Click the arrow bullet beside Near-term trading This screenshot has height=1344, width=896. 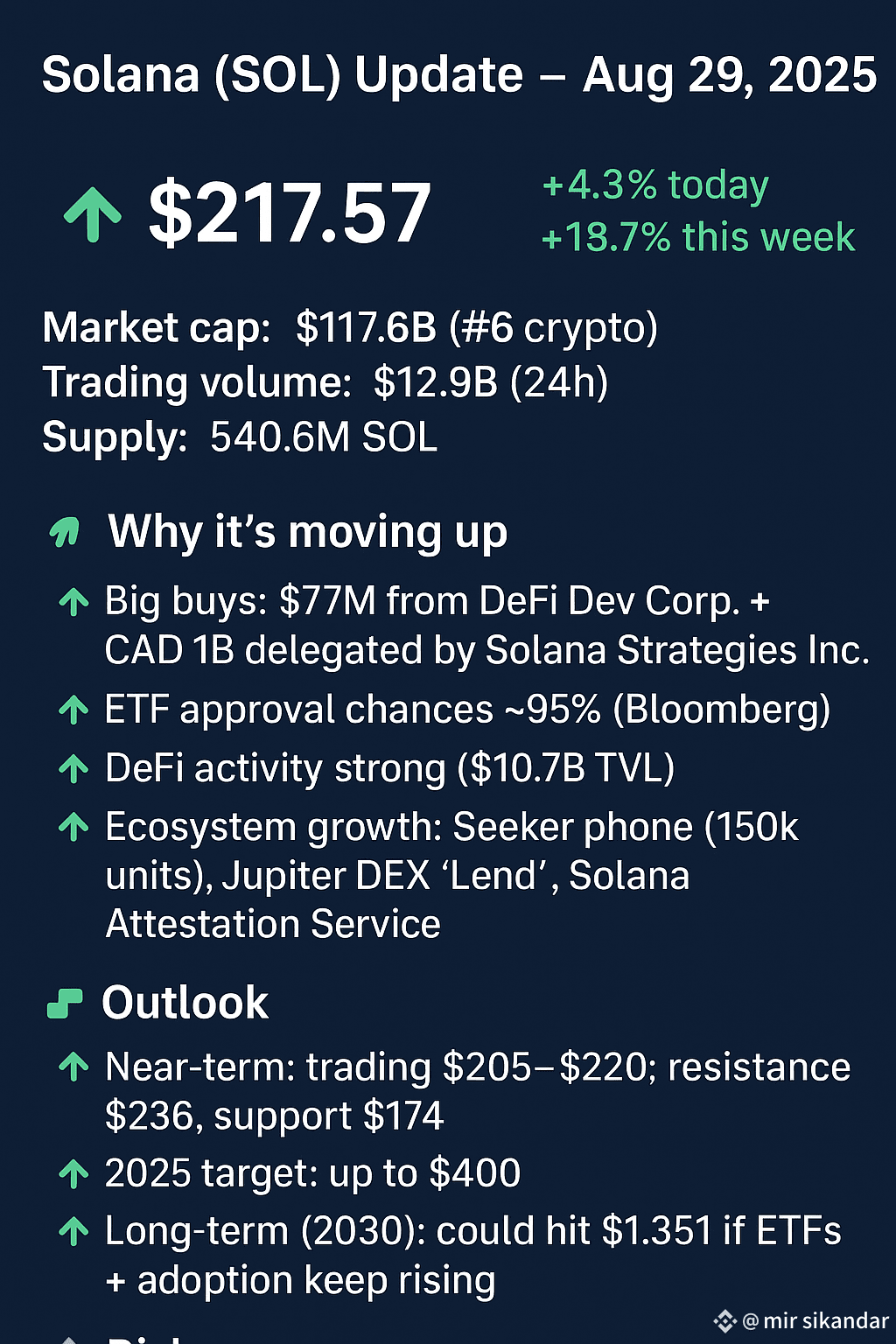pyautogui.click(x=73, y=1067)
